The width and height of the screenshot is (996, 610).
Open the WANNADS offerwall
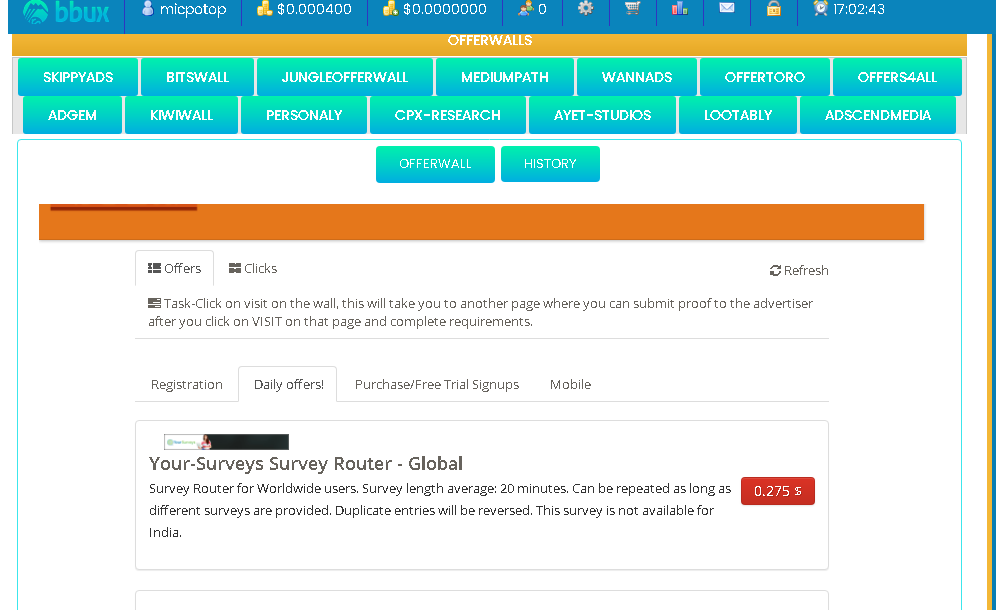(637, 77)
